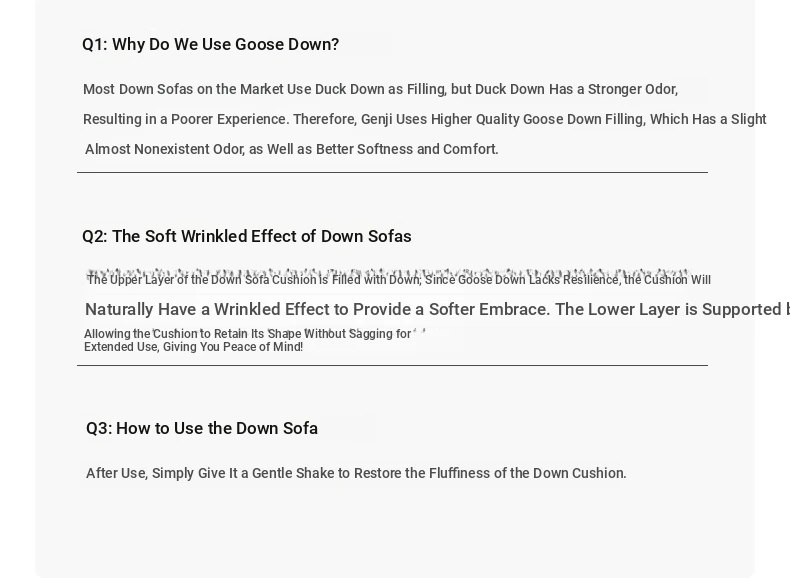Open the Q3 How to Use the Down Sofa heading
Screen dimensions: 790x578
[202, 428]
